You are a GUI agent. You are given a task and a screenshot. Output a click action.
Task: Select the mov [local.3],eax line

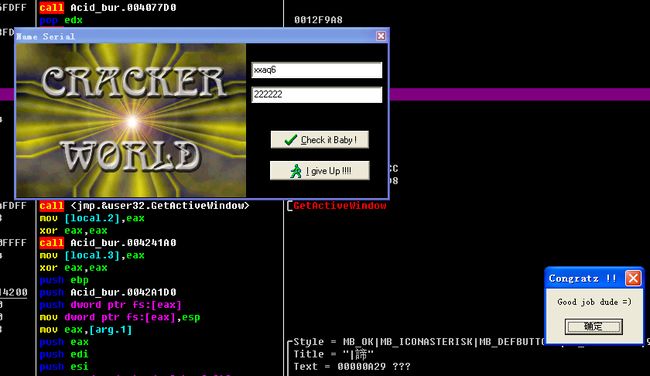tap(92, 255)
